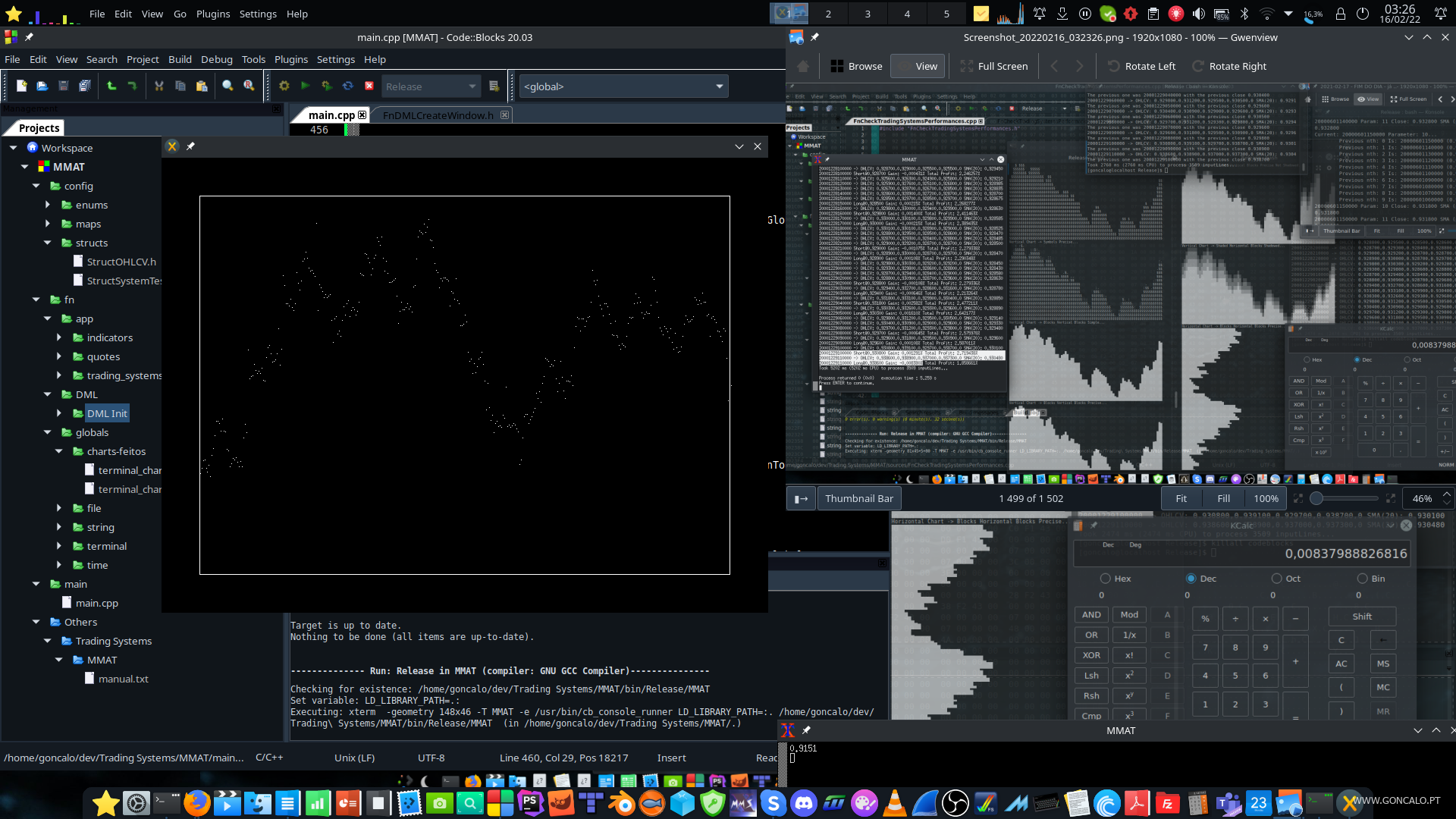Click the Find magnifier toolbar icon
The height and width of the screenshot is (819, 1456).
(227, 86)
